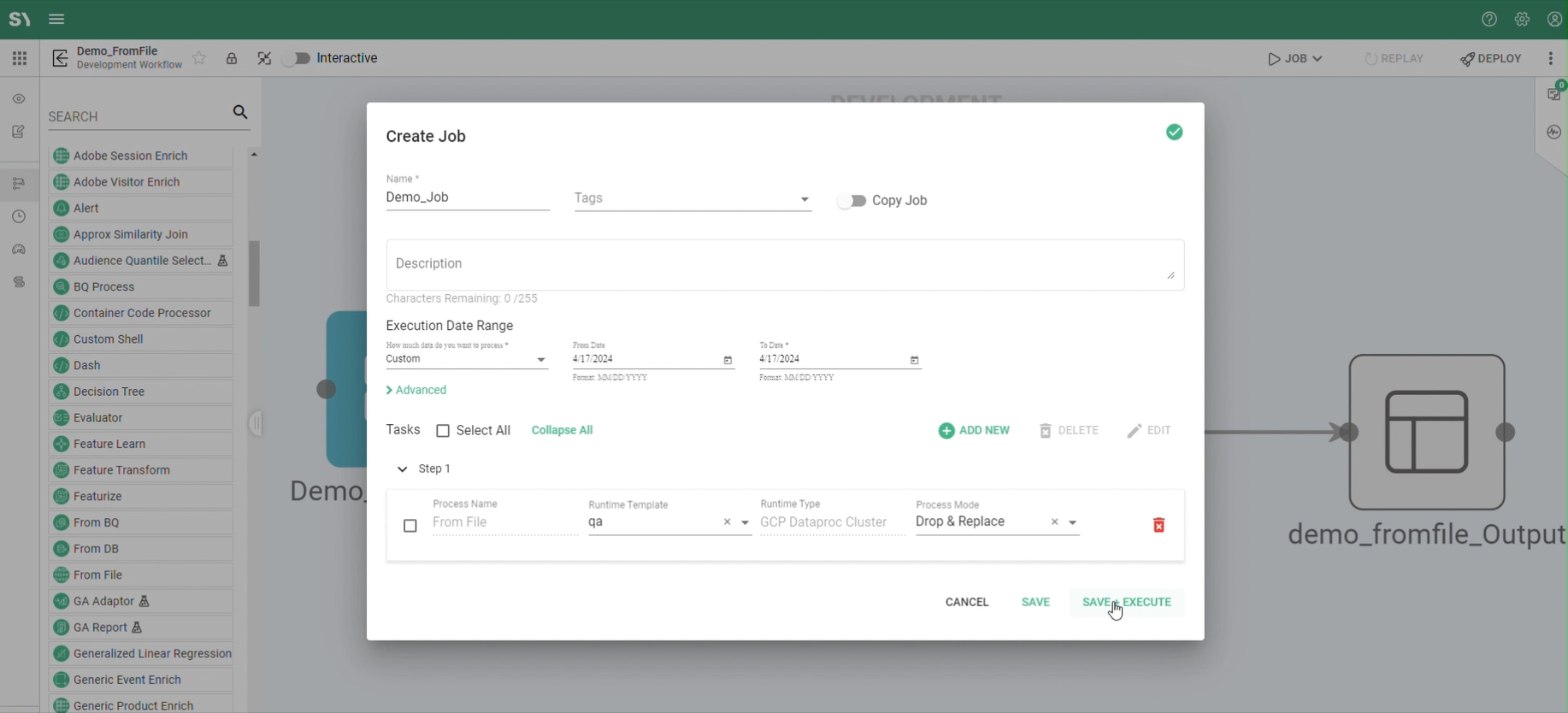Screen dimensions: 1568x713
Task: Click the lock icon beside workflow name
Action: point(232,58)
